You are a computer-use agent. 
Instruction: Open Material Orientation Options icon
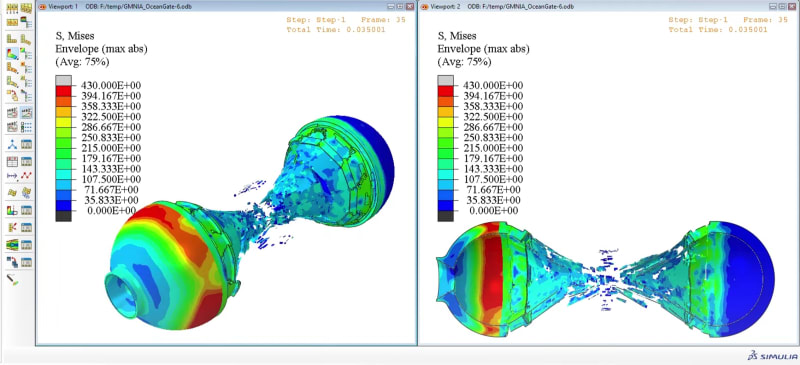pos(27,82)
